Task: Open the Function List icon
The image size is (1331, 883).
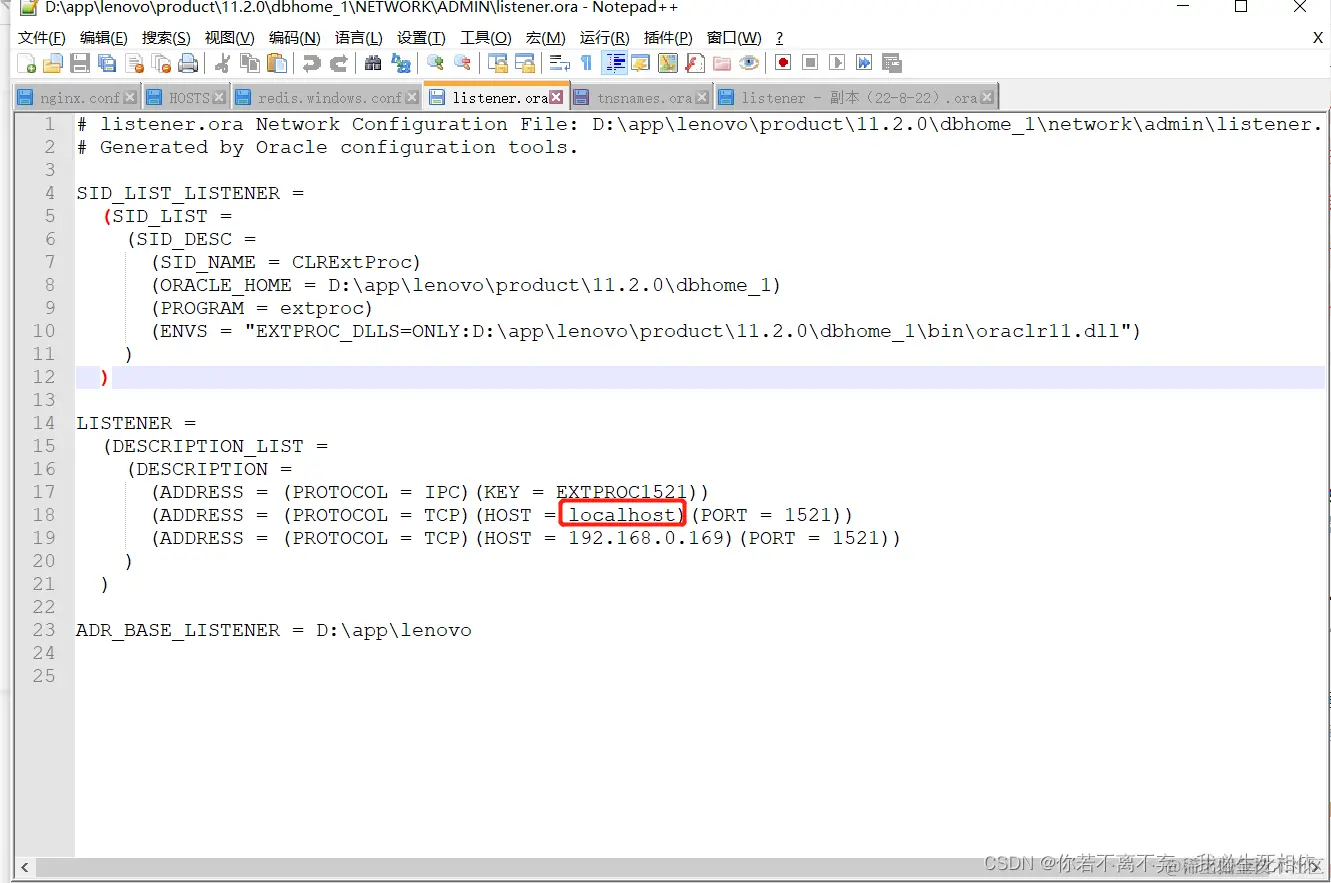Action: tap(694, 63)
